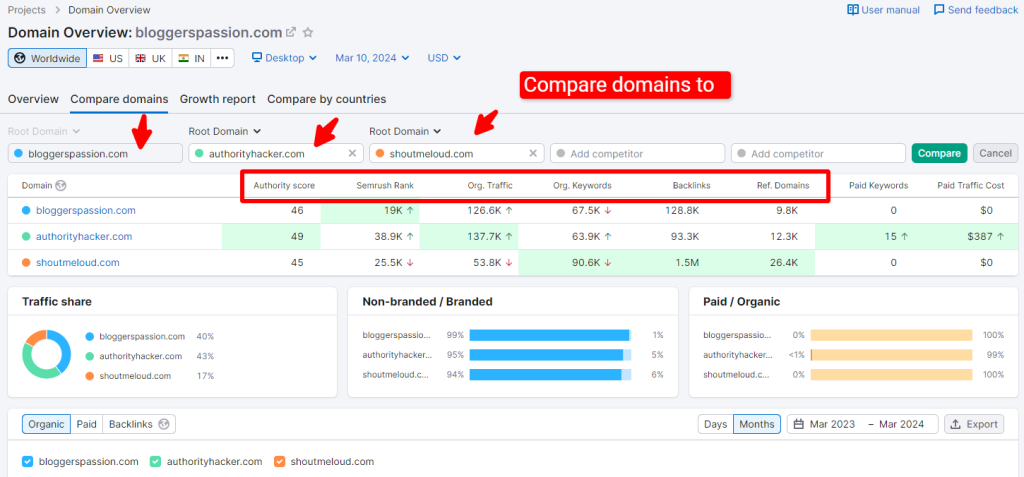Open bloggerspassion.com link in the table

click(x=86, y=210)
